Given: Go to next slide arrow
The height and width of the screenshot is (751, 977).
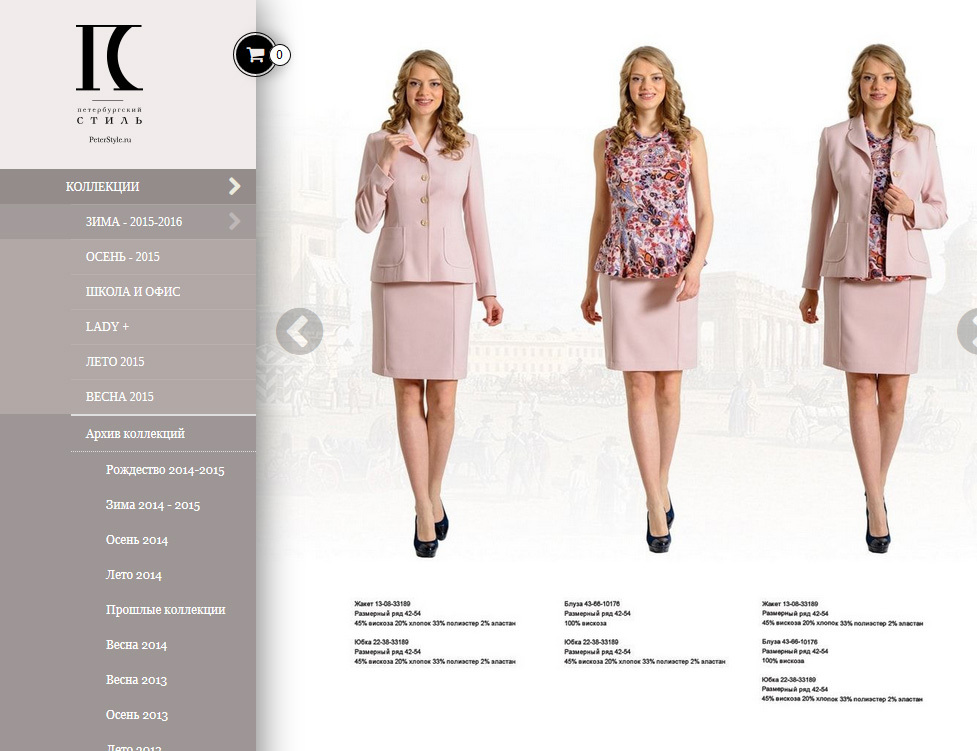Looking at the screenshot, I should point(970,331).
